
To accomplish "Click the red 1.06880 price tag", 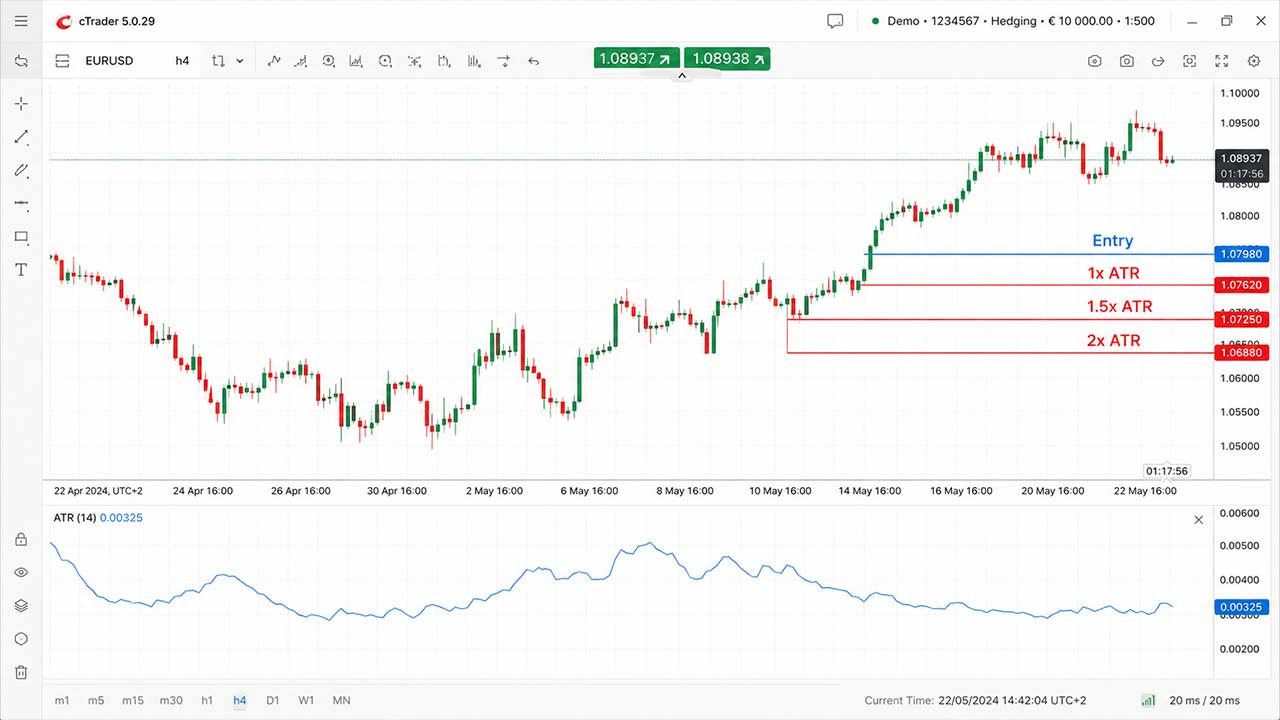I will [x=1241, y=353].
